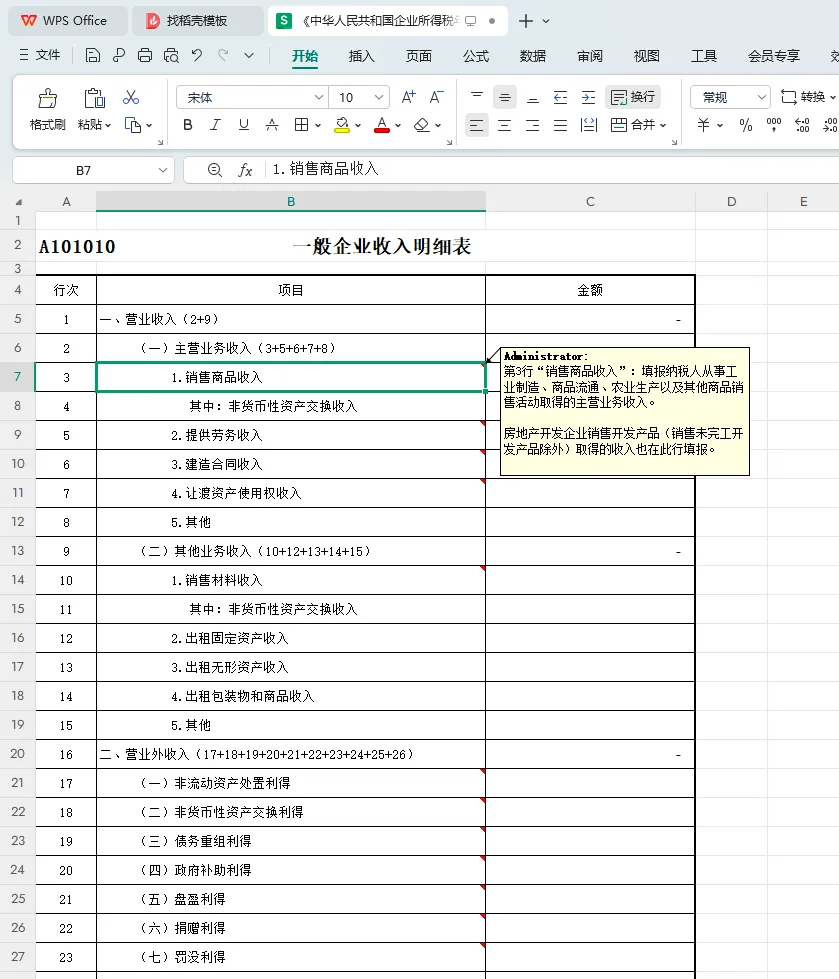Select cell 2. 提供劳务收入
The image size is (839, 979).
coord(291,435)
